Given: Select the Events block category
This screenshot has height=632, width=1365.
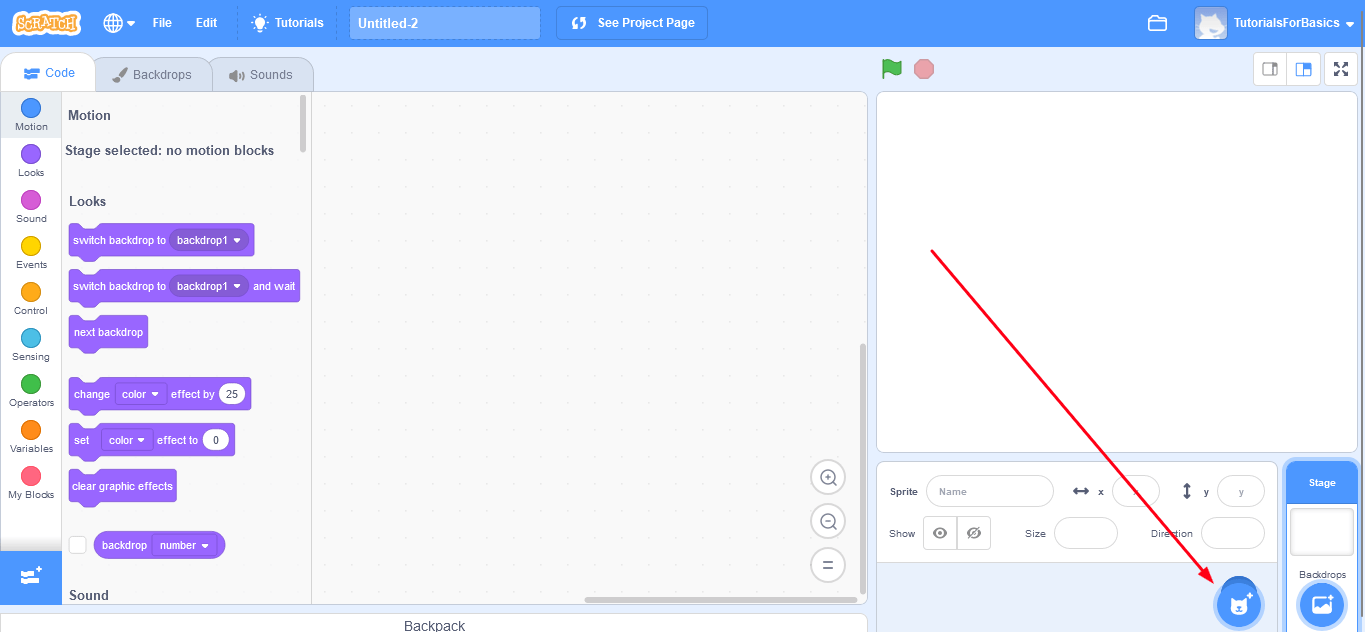Looking at the screenshot, I should [x=31, y=253].
